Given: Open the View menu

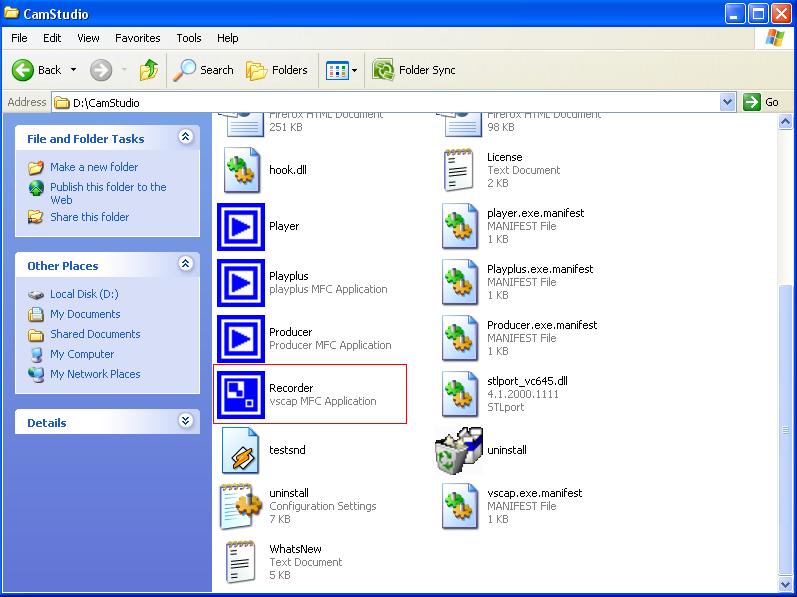Looking at the screenshot, I should click(88, 38).
